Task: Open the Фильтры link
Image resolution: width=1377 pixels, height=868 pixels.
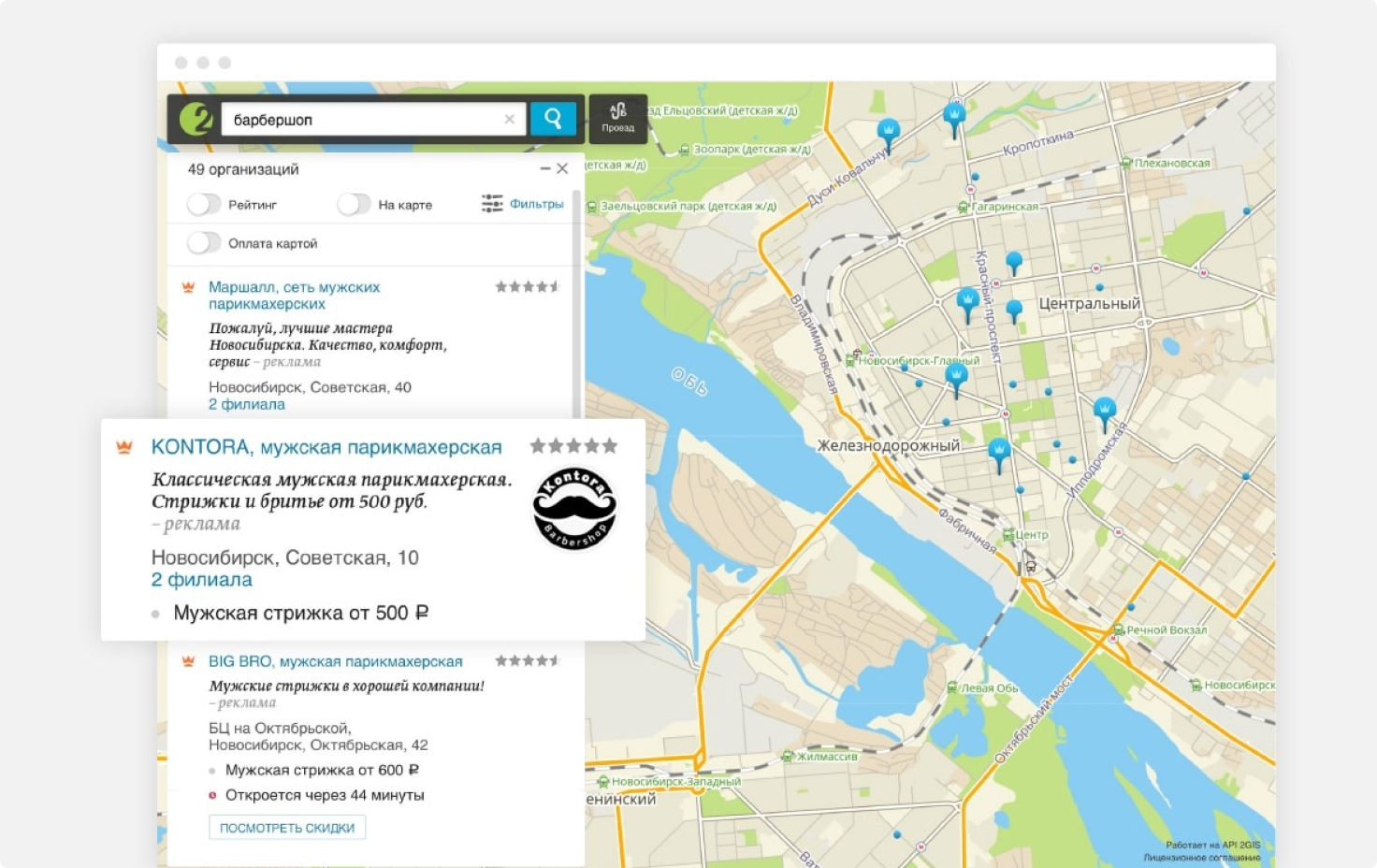Action: (x=537, y=204)
